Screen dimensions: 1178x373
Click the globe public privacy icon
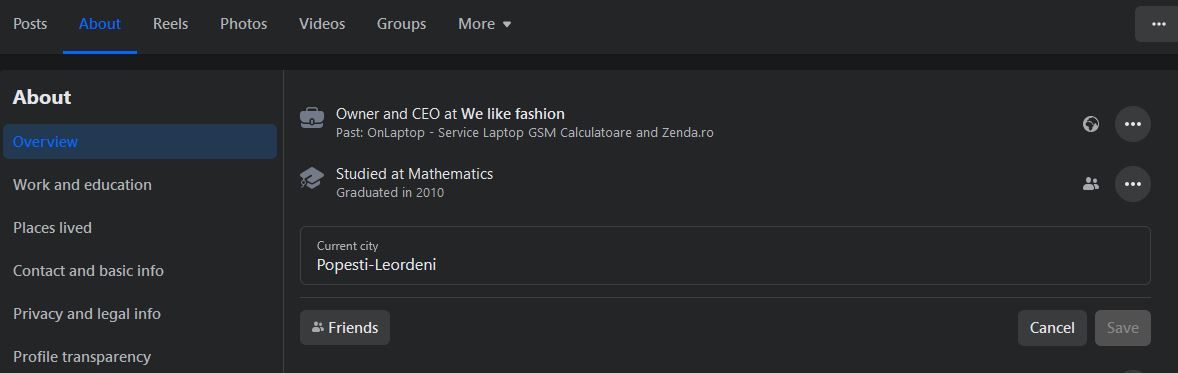[1091, 124]
